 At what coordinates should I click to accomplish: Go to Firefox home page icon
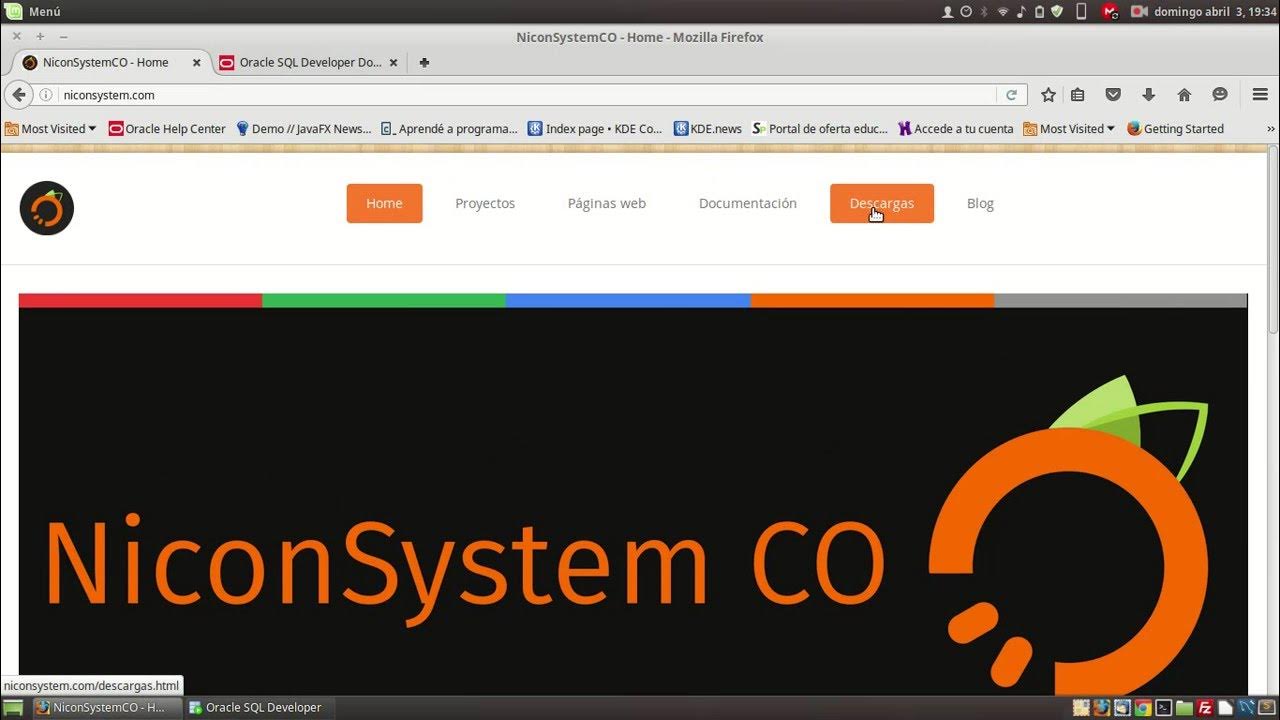pyautogui.click(x=1184, y=95)
